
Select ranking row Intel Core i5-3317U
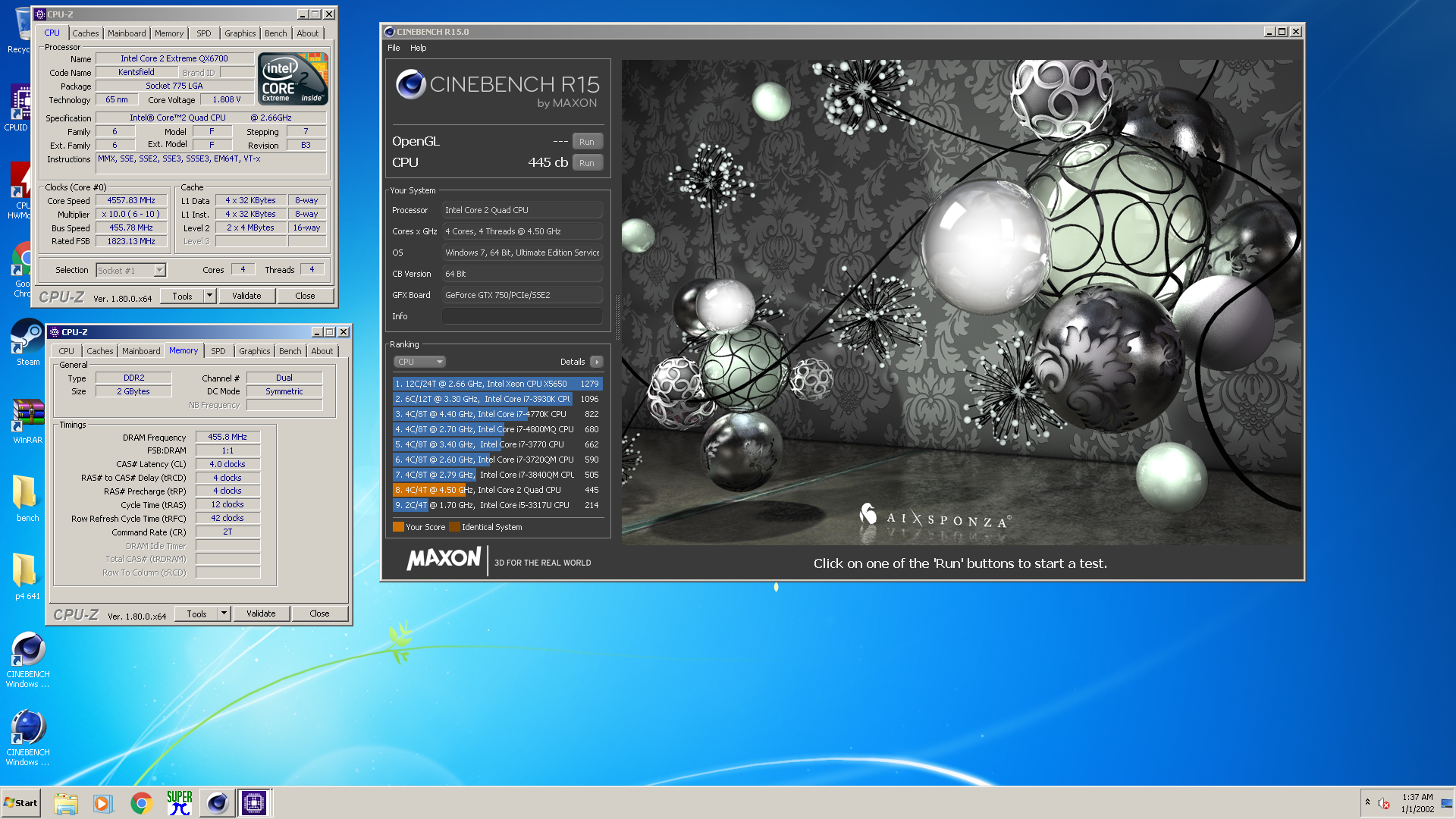pos(497,505)
